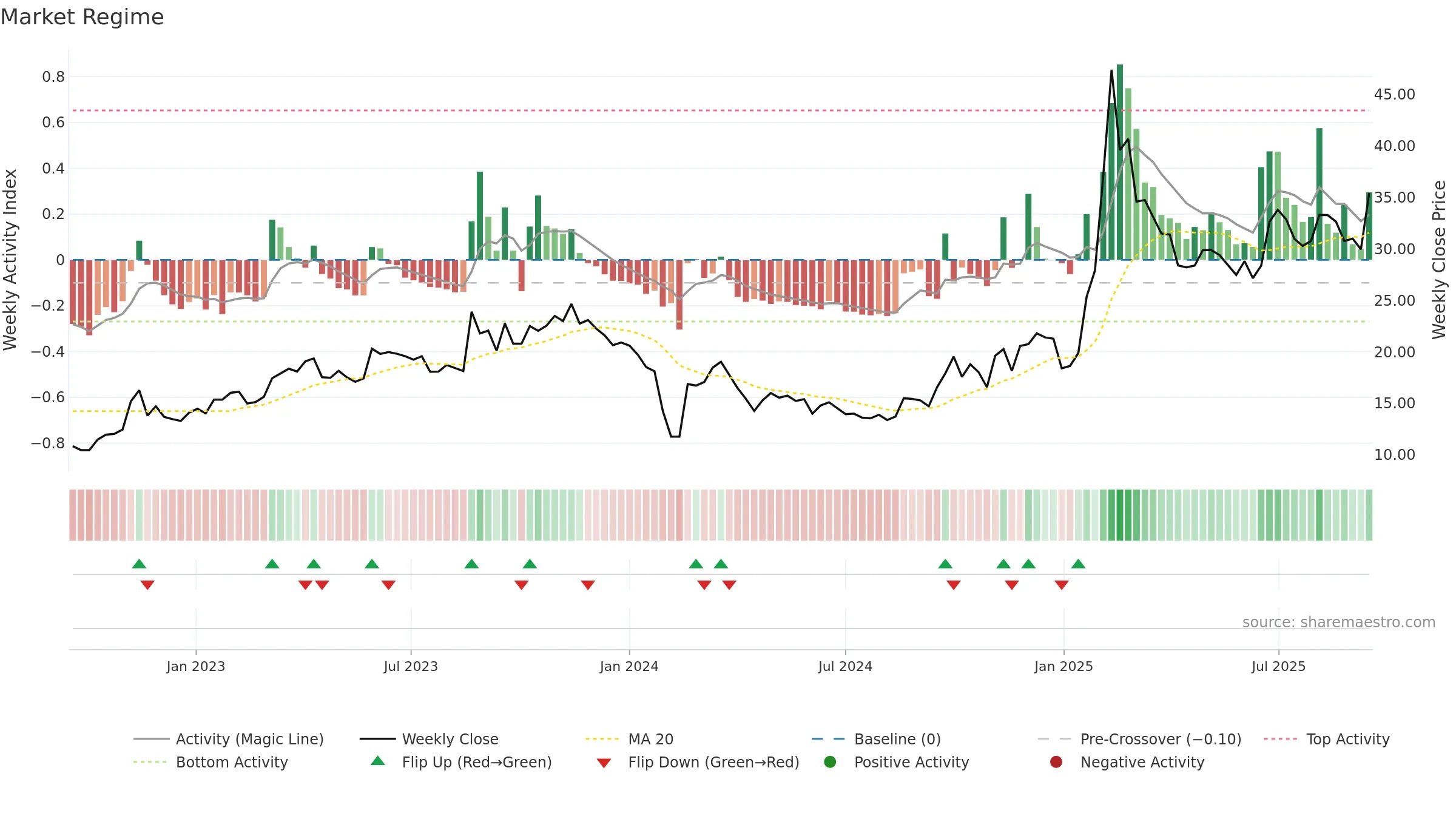Click the darkest green band in regime strip
This screenshot has height=819, width=1456.
[1120, 515]
